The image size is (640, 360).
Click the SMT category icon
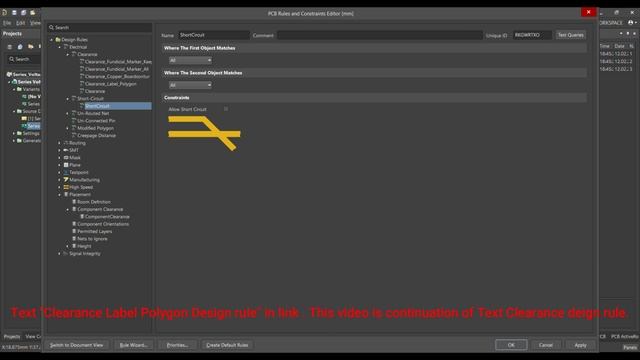click(66, 150)
